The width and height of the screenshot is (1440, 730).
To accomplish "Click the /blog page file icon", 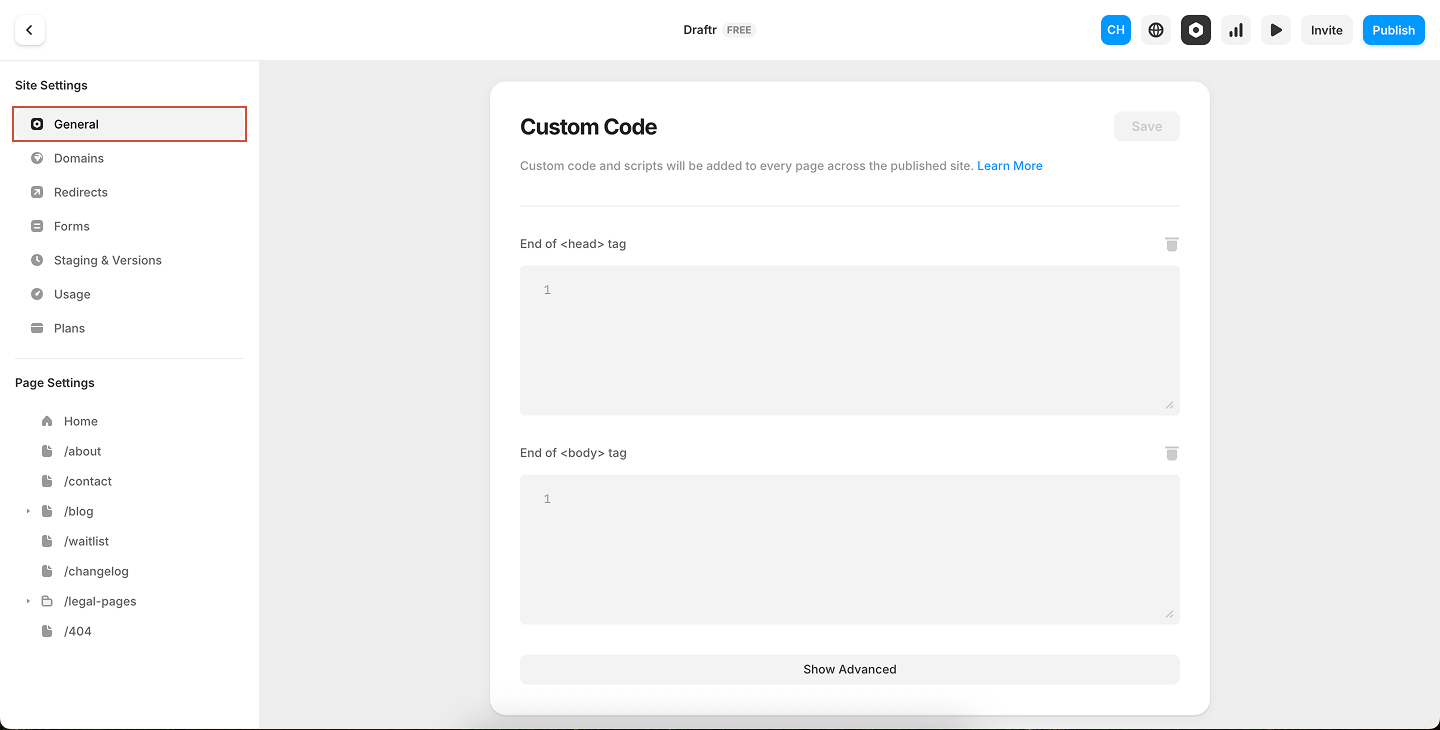I will [x=47, y=511].
